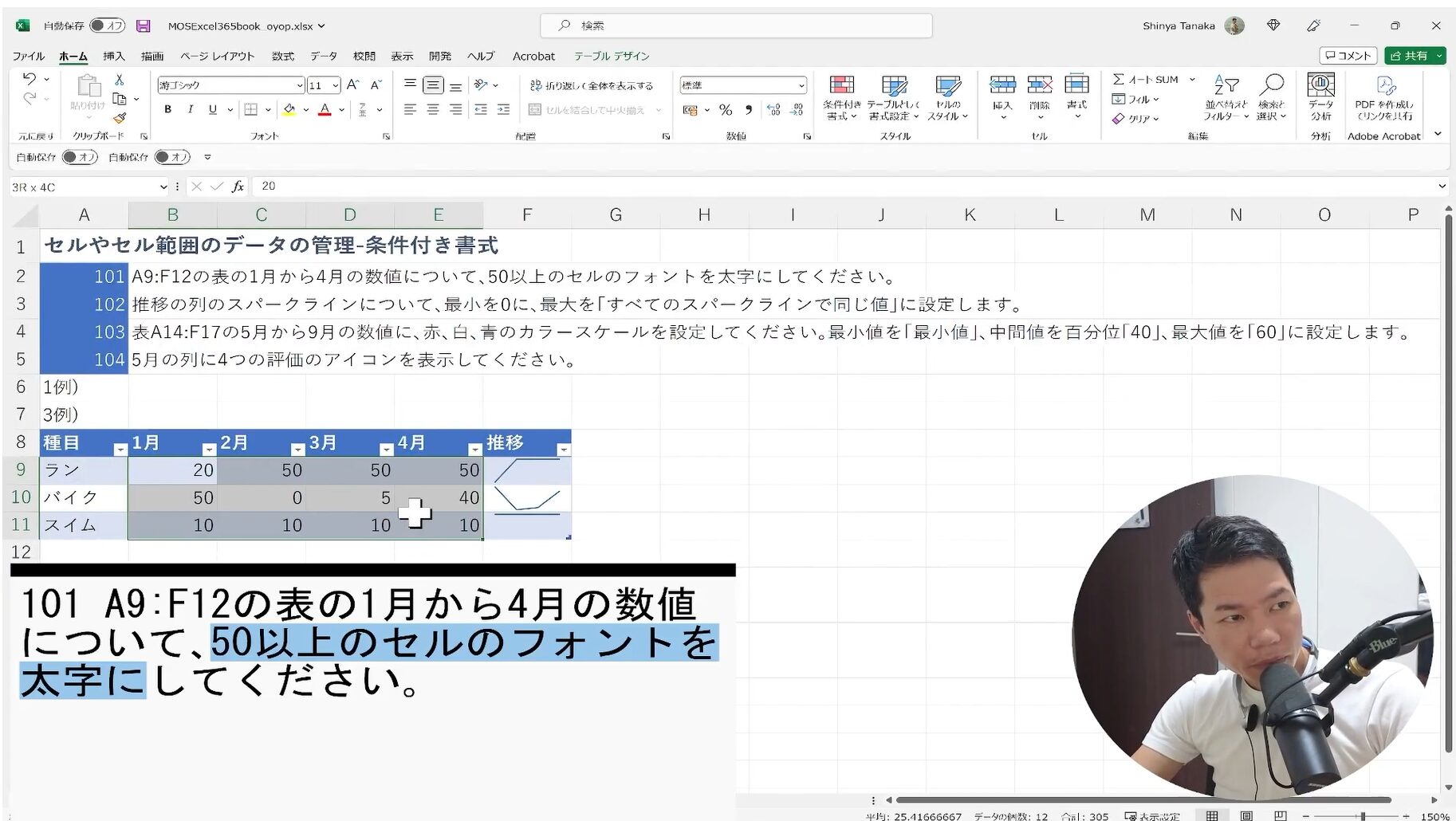The width and height of the screenshot is (1456, 821).
Task: Toggle middle vertical alignment button
Action: point(433,84)
